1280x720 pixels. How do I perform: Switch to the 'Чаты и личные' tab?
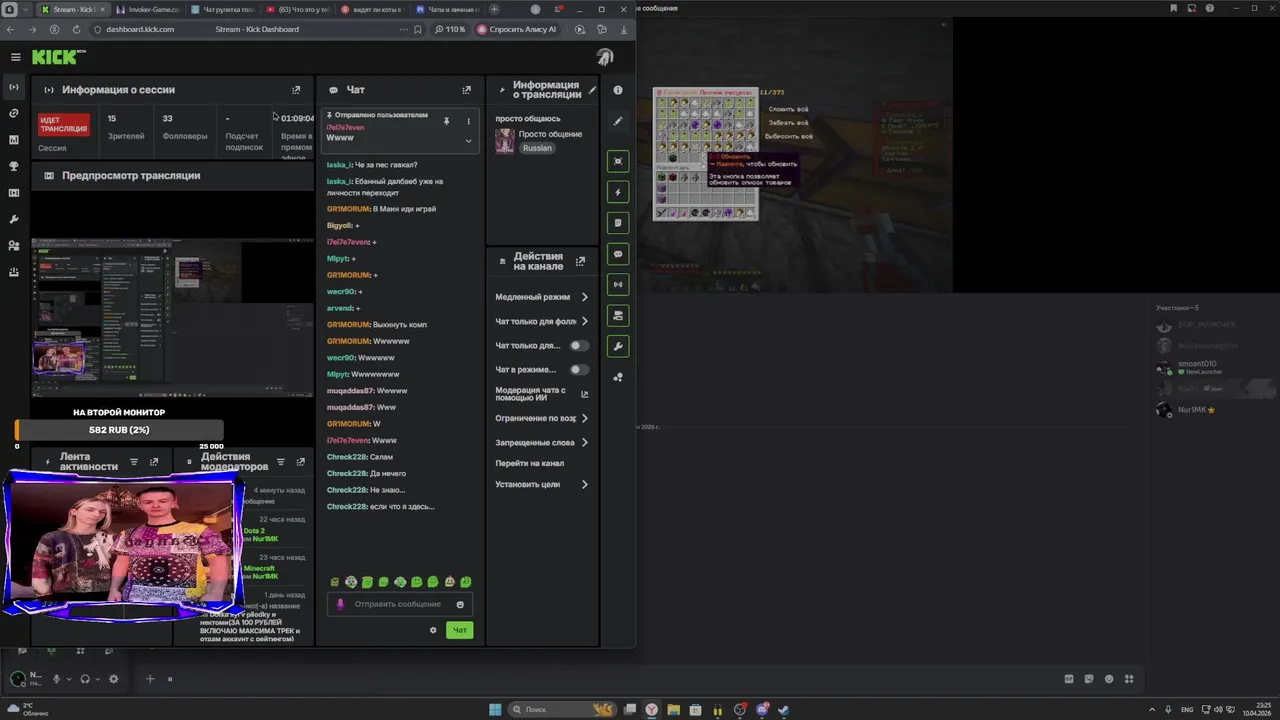tap(448, 9)
